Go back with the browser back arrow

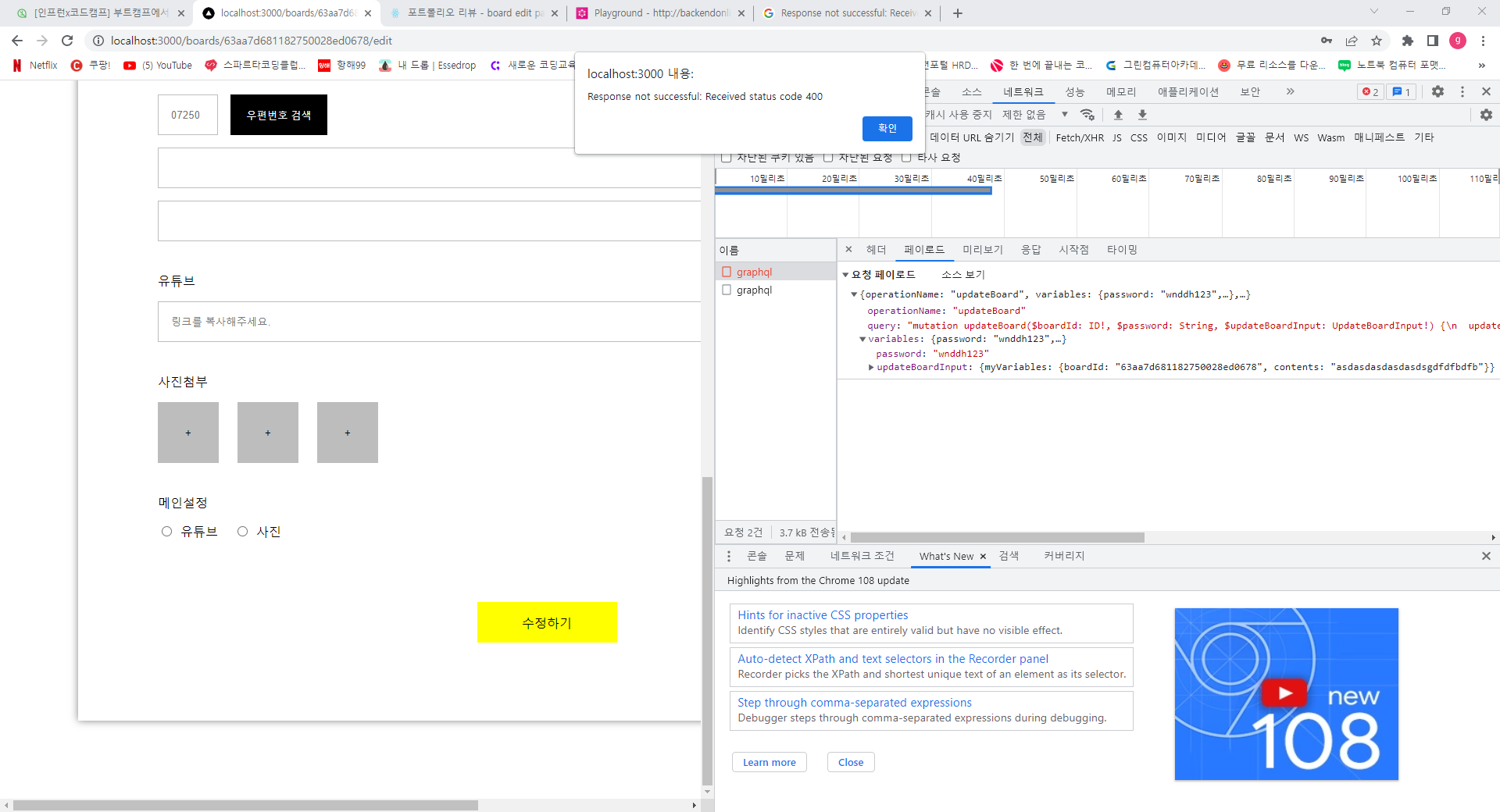[17, 41]
